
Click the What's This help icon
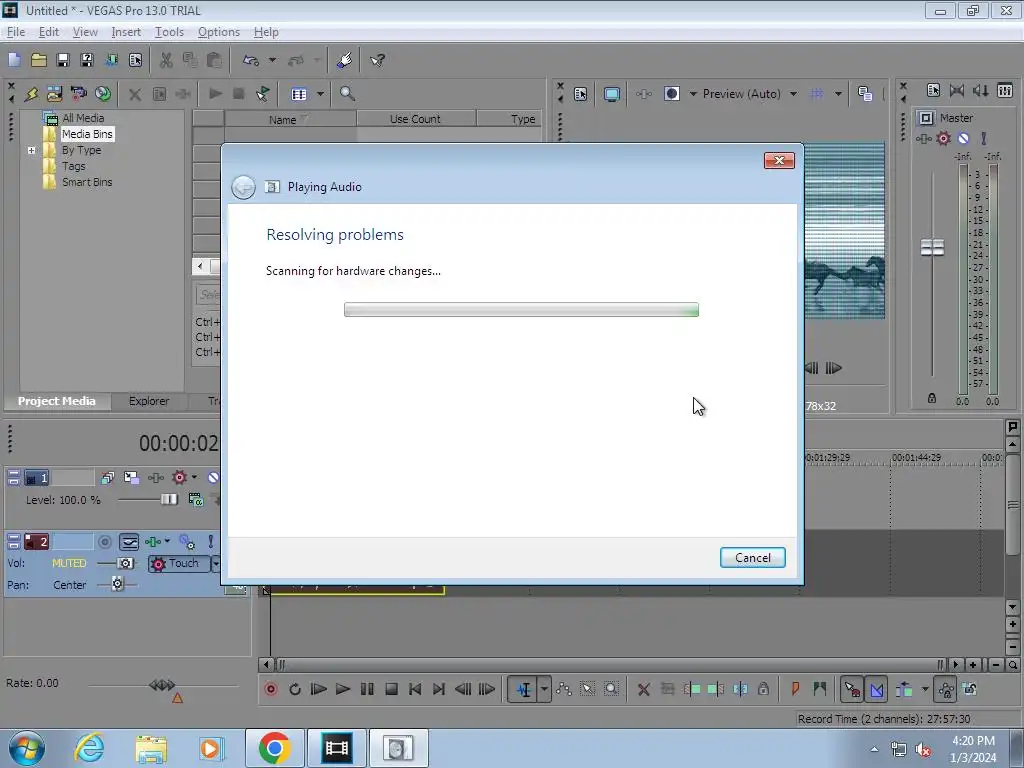377,60
